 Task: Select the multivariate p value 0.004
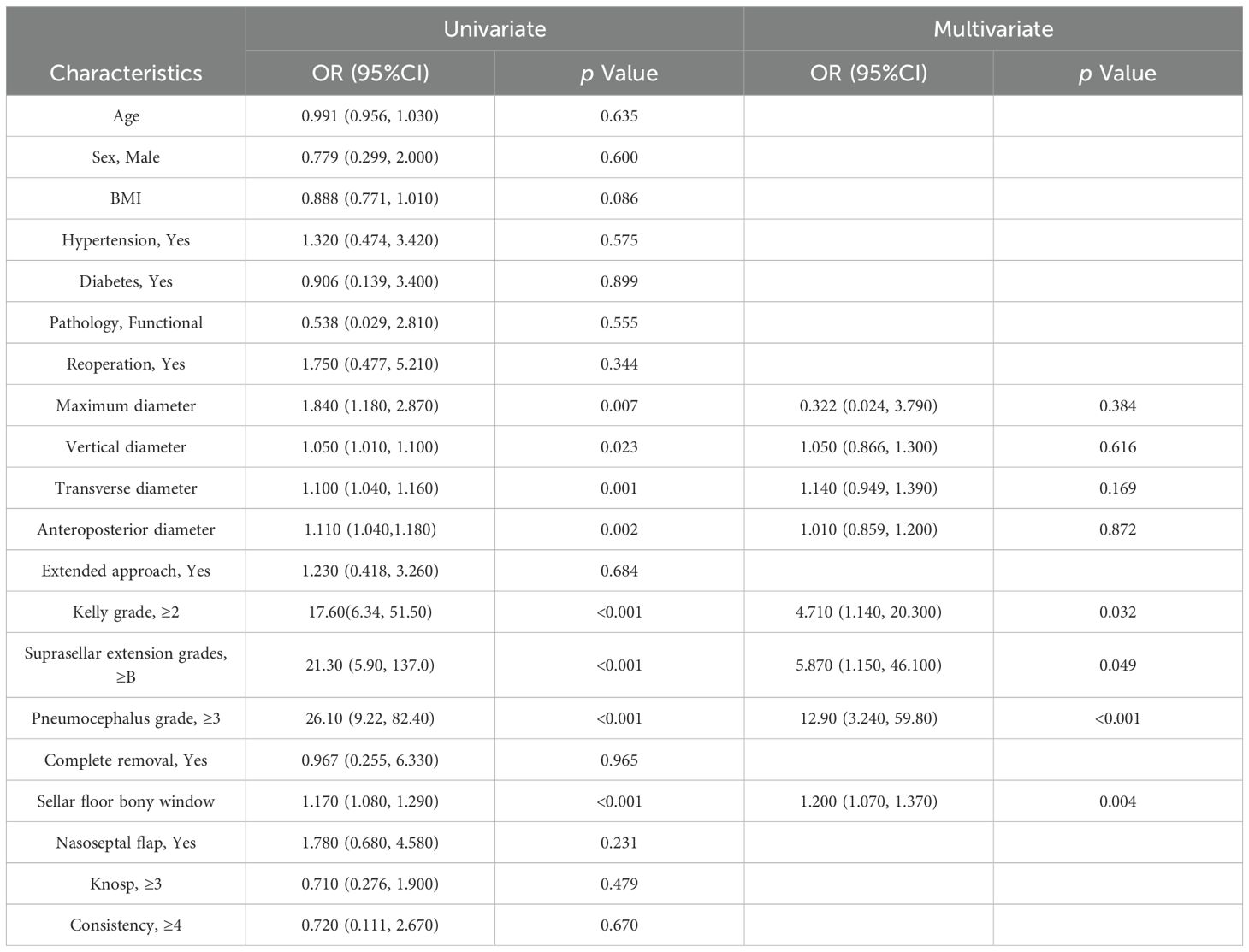(1117, 801)
